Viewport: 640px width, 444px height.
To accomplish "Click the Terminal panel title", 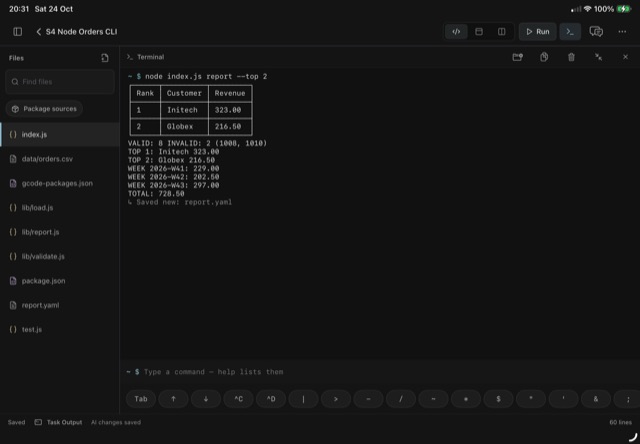I will [x=151, y=57].
